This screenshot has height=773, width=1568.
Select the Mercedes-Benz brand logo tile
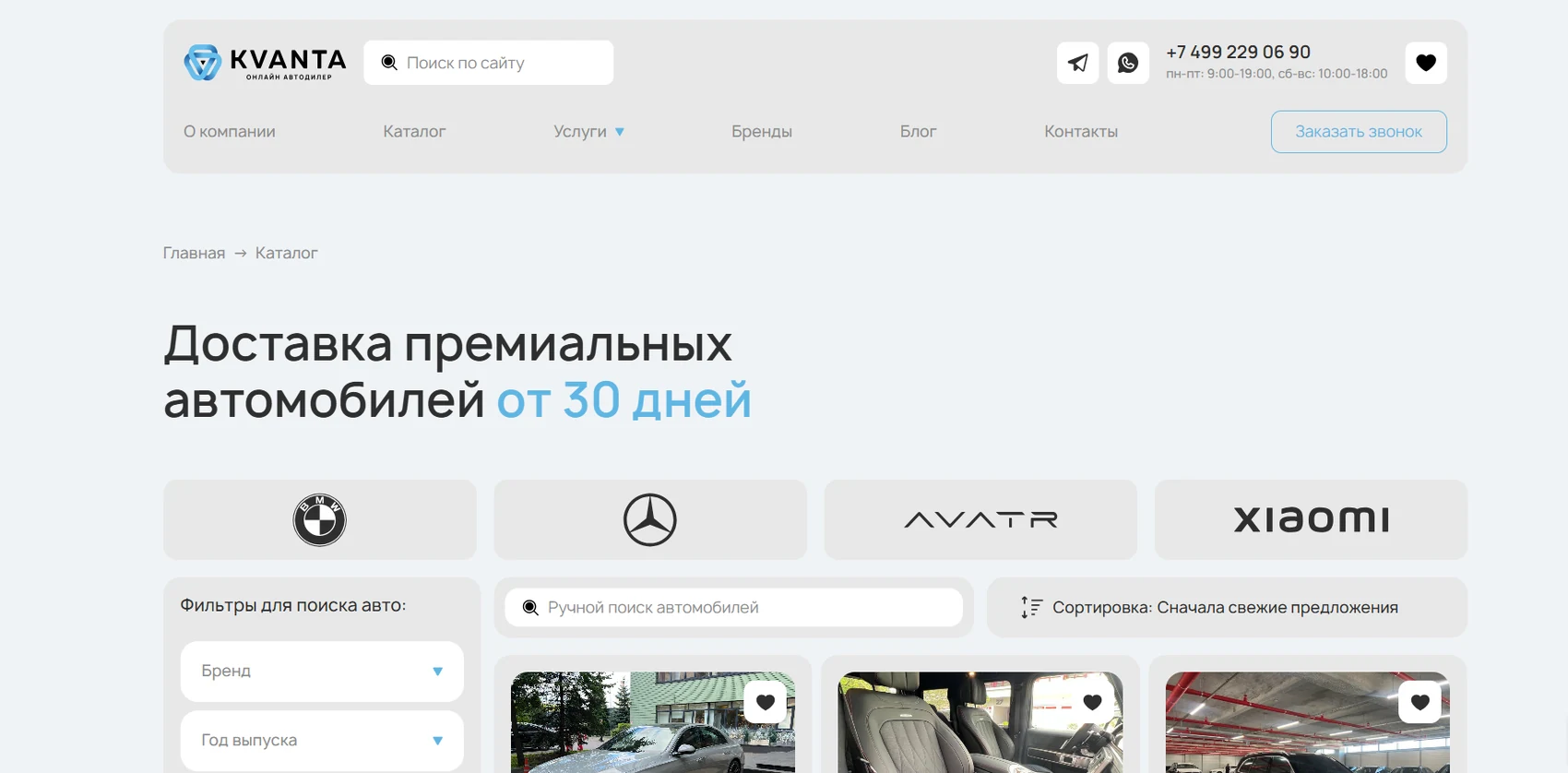(650, 519)
